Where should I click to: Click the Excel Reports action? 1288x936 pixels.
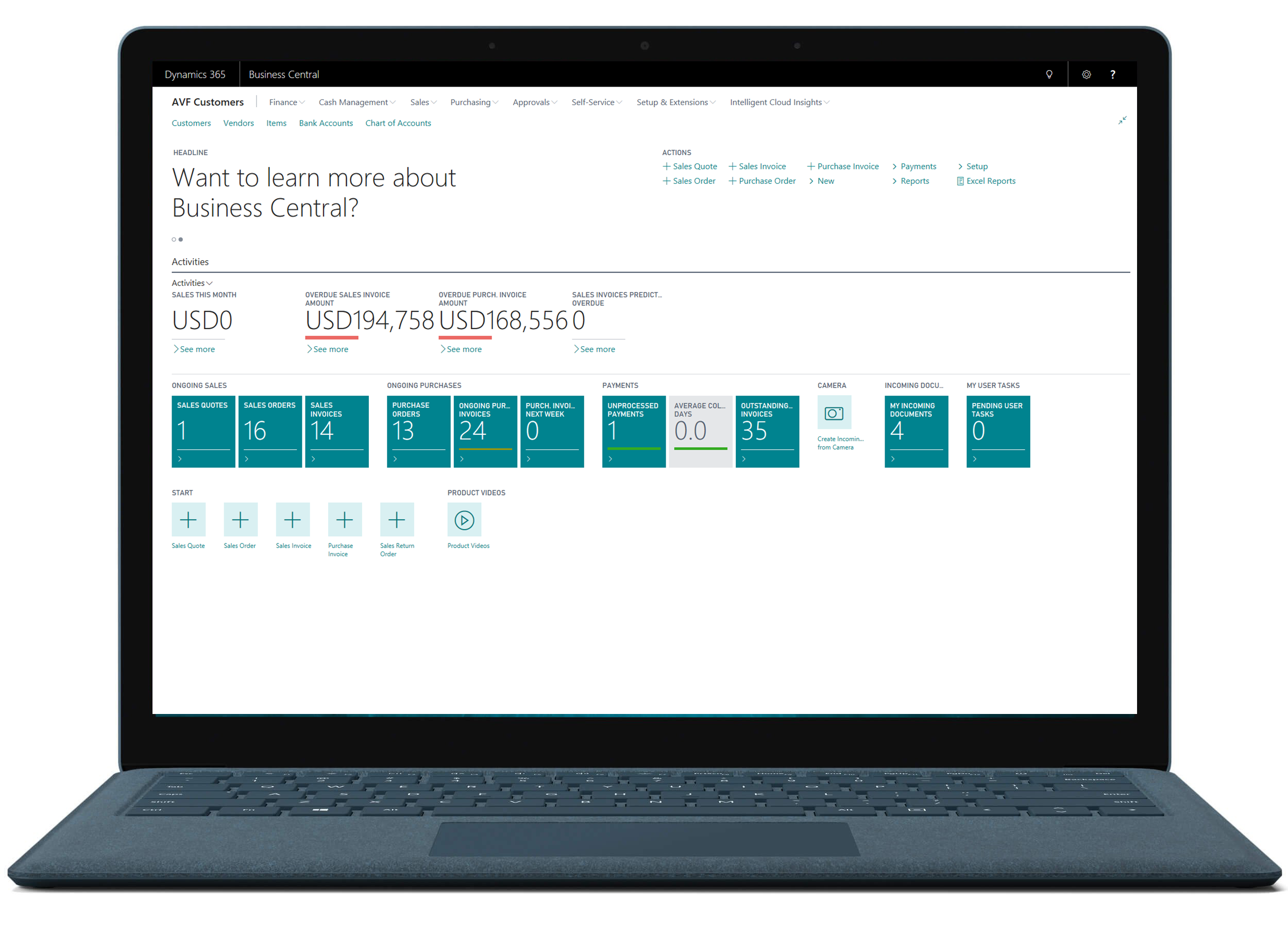pos(987,181)
